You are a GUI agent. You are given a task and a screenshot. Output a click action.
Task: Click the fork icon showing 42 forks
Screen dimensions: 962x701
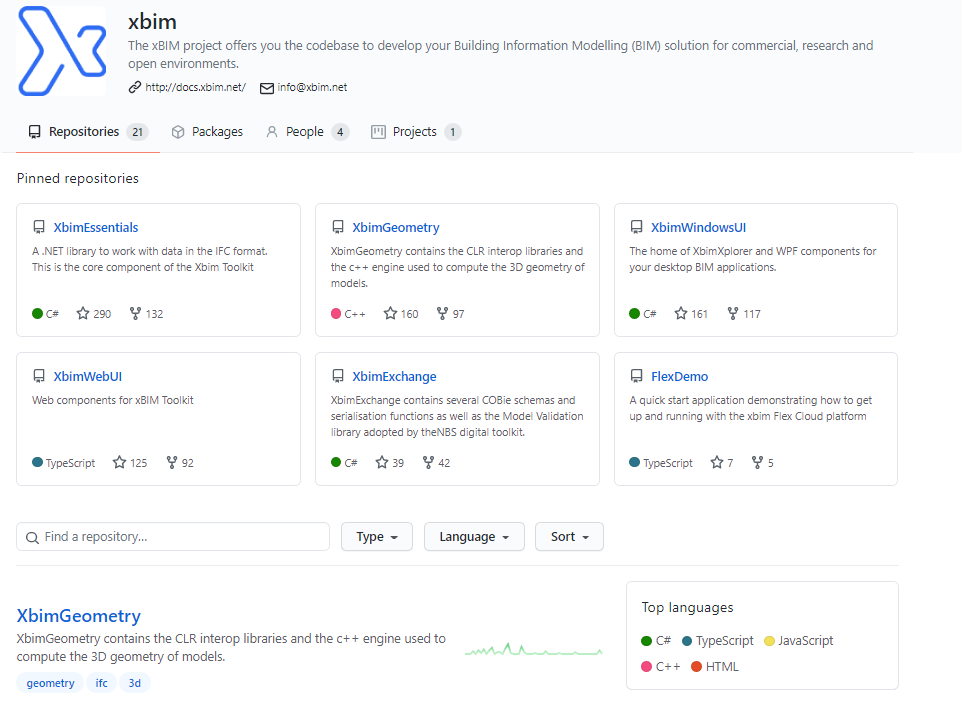click(x=429, y=462)
